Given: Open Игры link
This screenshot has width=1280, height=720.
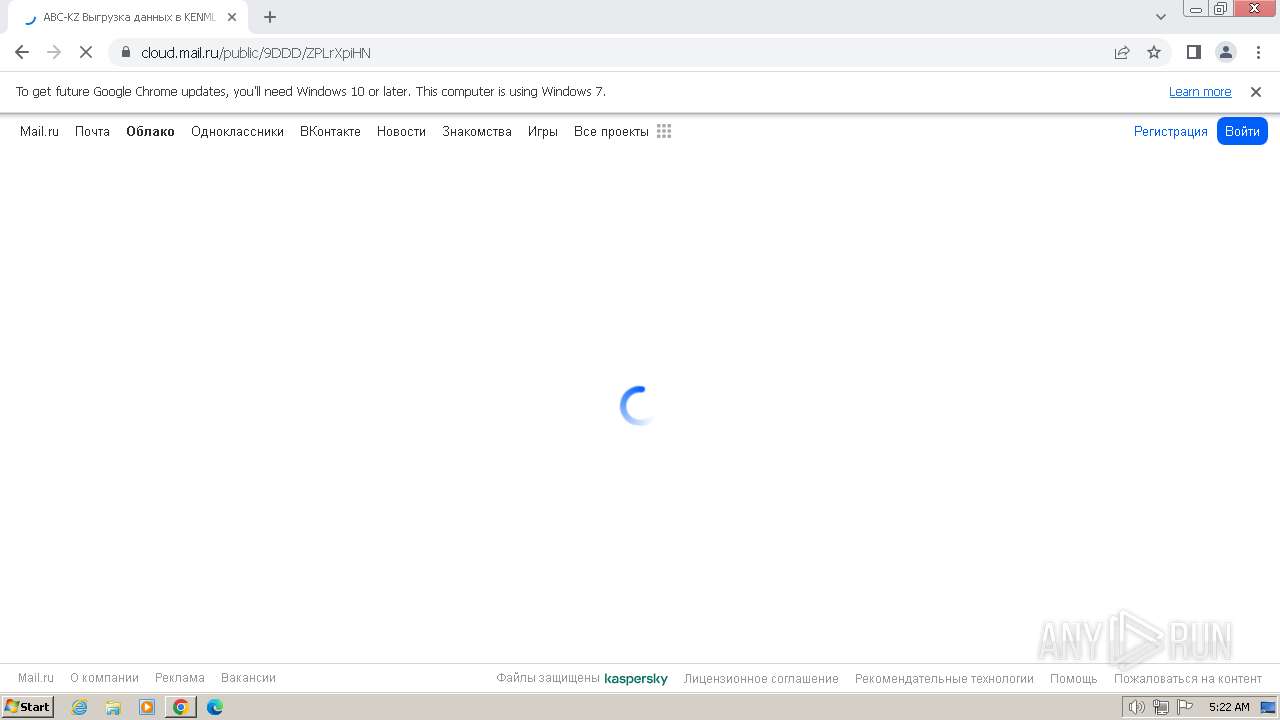Looking at the screenshot, I should (x=543, y=131).
